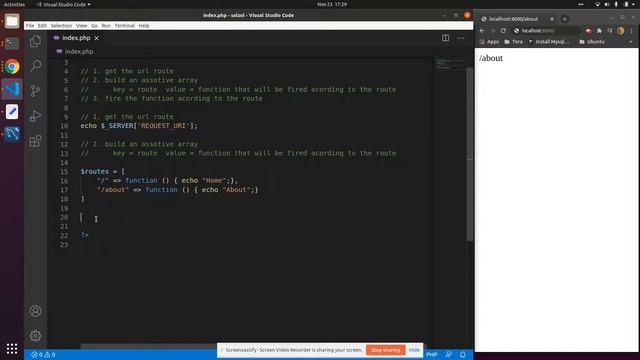Click the echo $_SERVER line 10
640x360 pixels.
[139, 126]
